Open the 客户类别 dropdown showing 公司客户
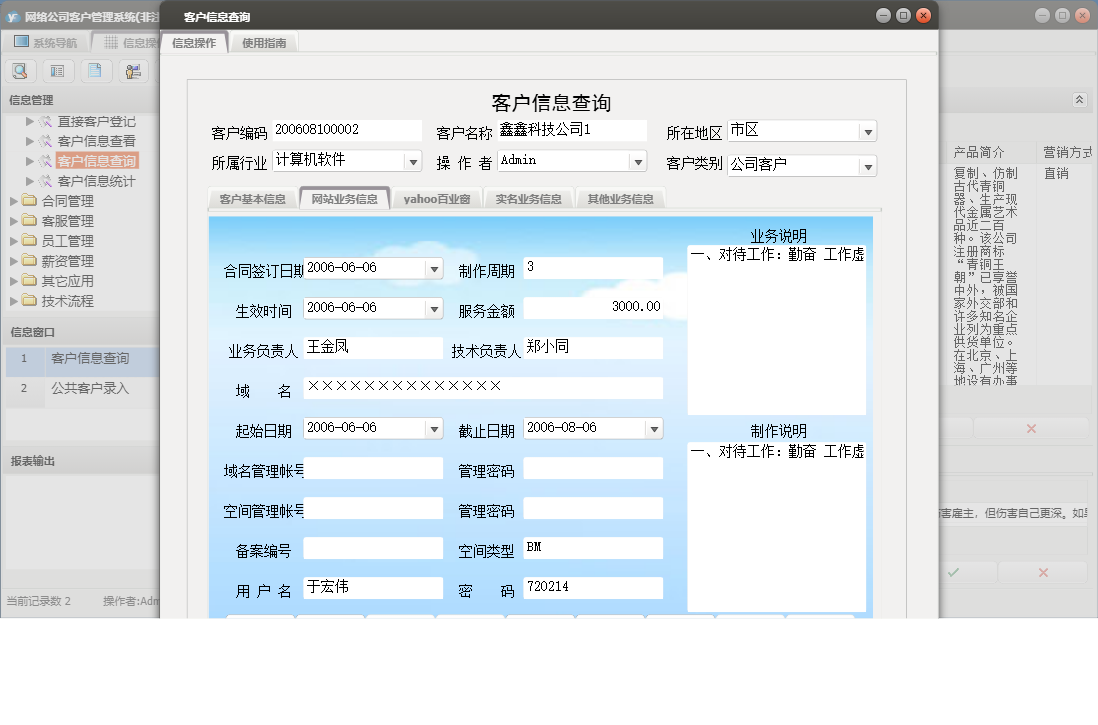 pyautogui.click(x=867, y=165)
